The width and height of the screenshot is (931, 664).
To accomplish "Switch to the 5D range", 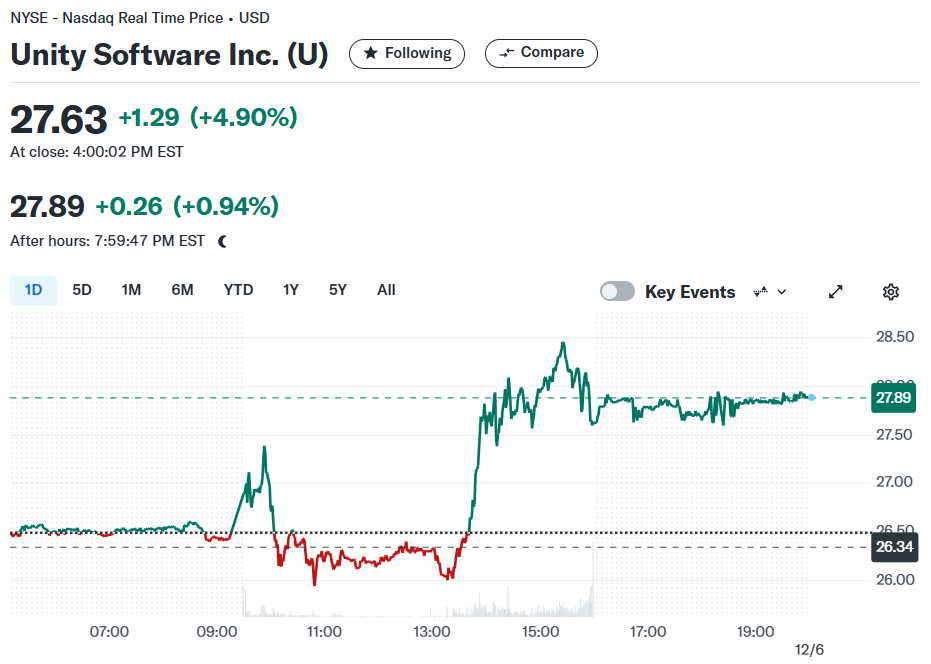I will coord(82,290).
